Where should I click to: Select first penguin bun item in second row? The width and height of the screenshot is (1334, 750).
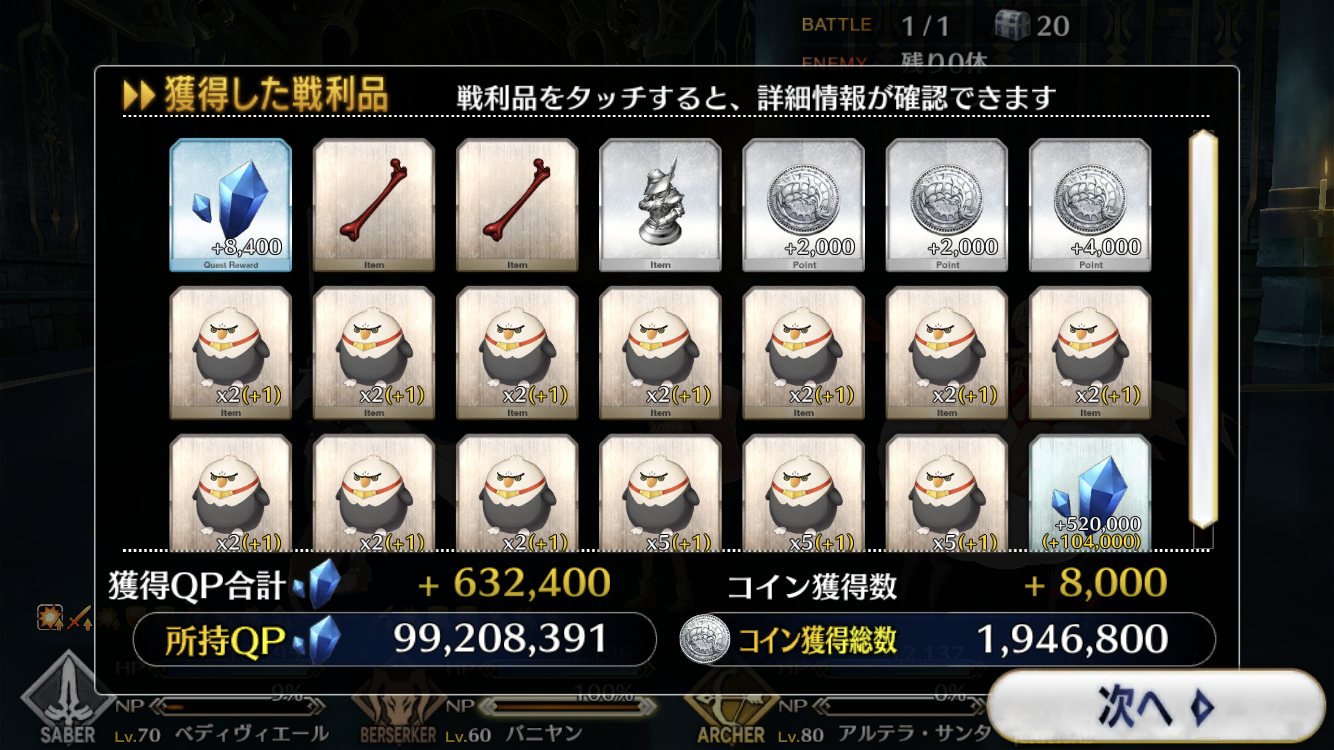[230, 353]
